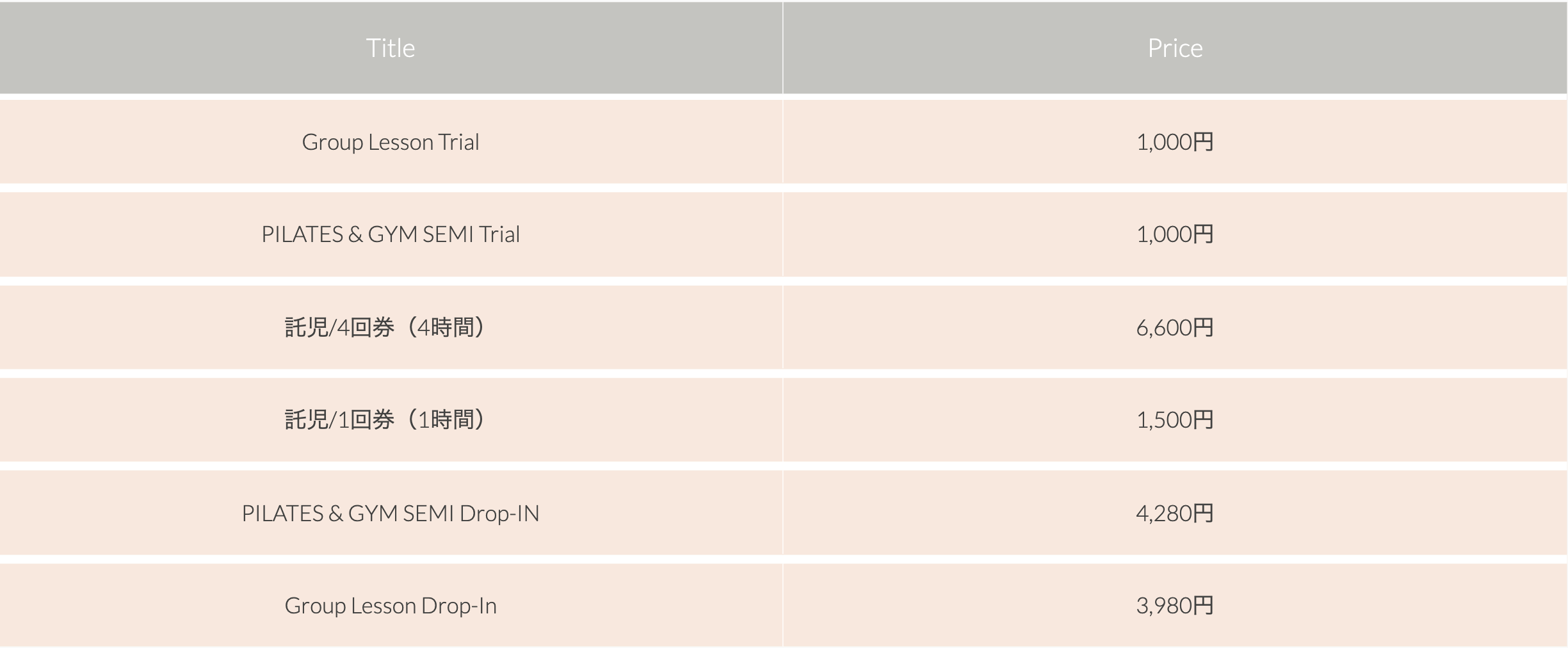1568x648 pixels.
Task: Click the Title column header
Action: point(391,48)
